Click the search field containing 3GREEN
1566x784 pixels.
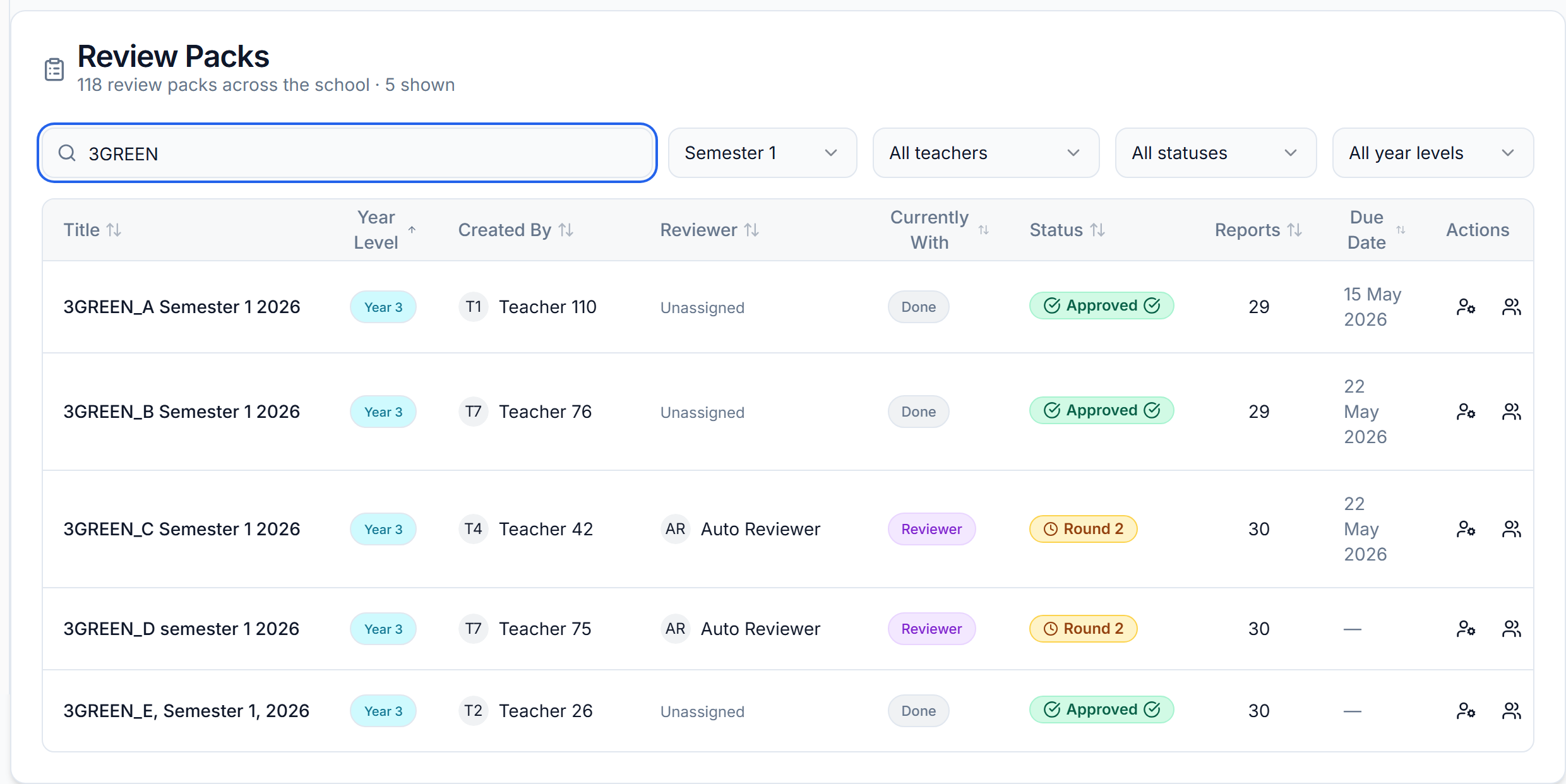click(x=347, y=153)
